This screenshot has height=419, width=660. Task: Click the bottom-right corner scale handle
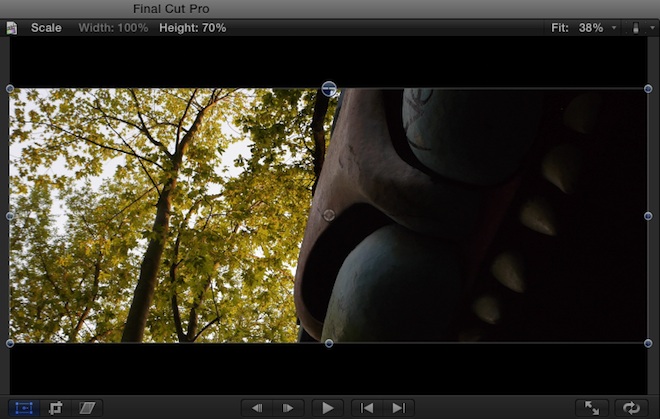pyautogui.click(x=648, y=343)
